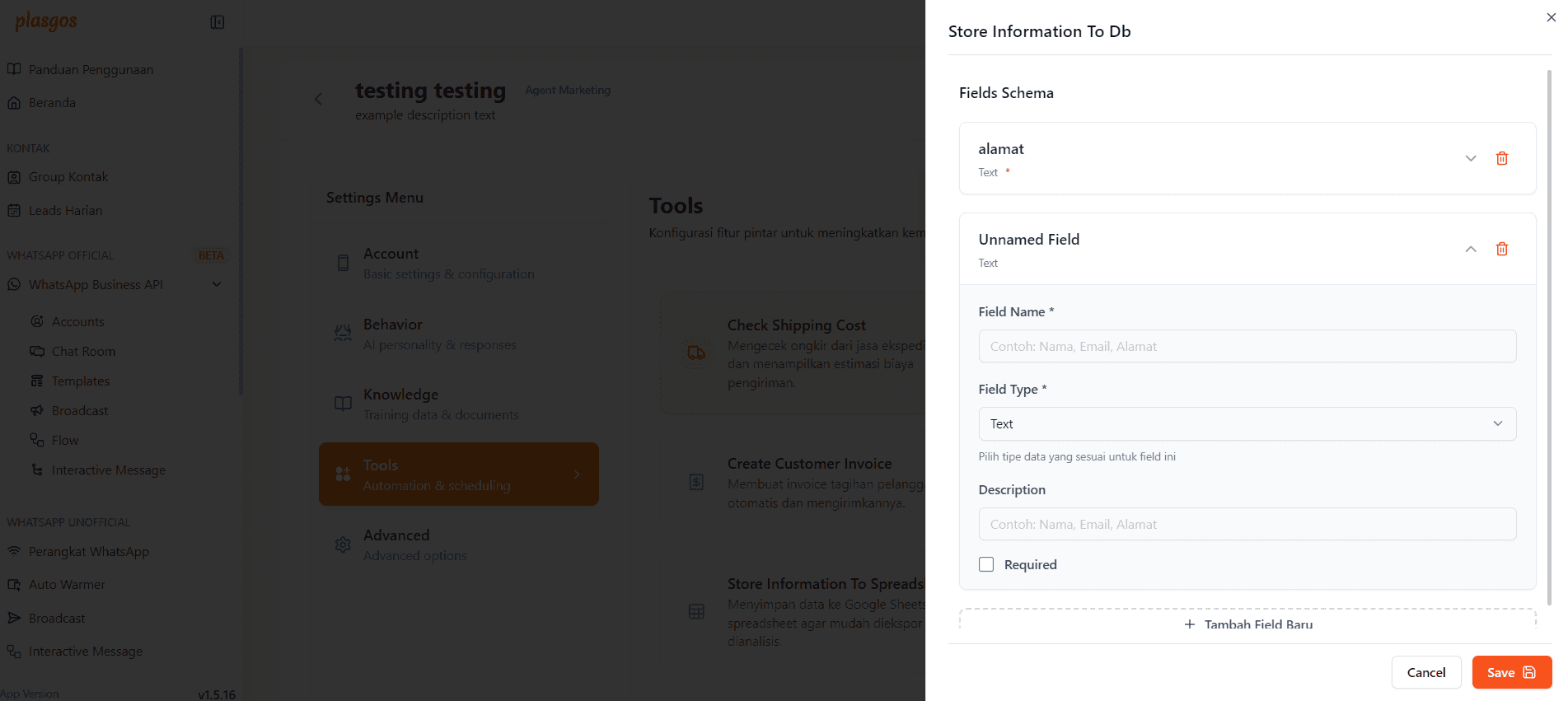Image resolution: width=1568 pixels, height=701 pixels.
Task: Collapse the Unnamed Field section
Action: pos(1470,249)
